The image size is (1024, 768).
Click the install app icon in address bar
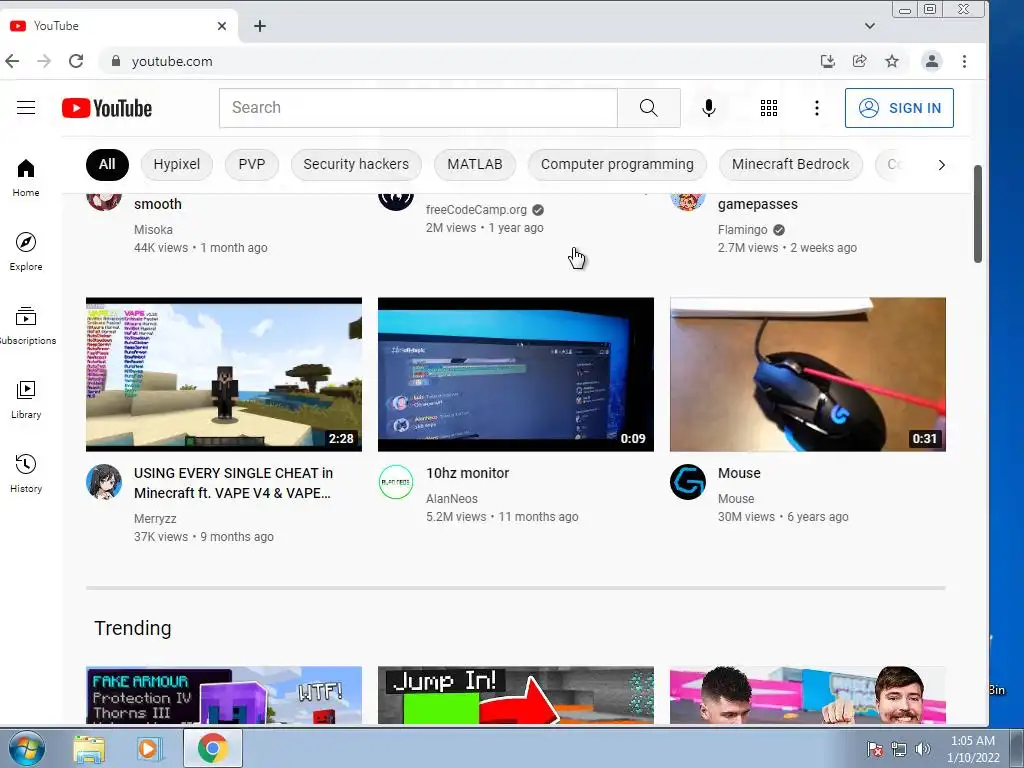(827, 61)
